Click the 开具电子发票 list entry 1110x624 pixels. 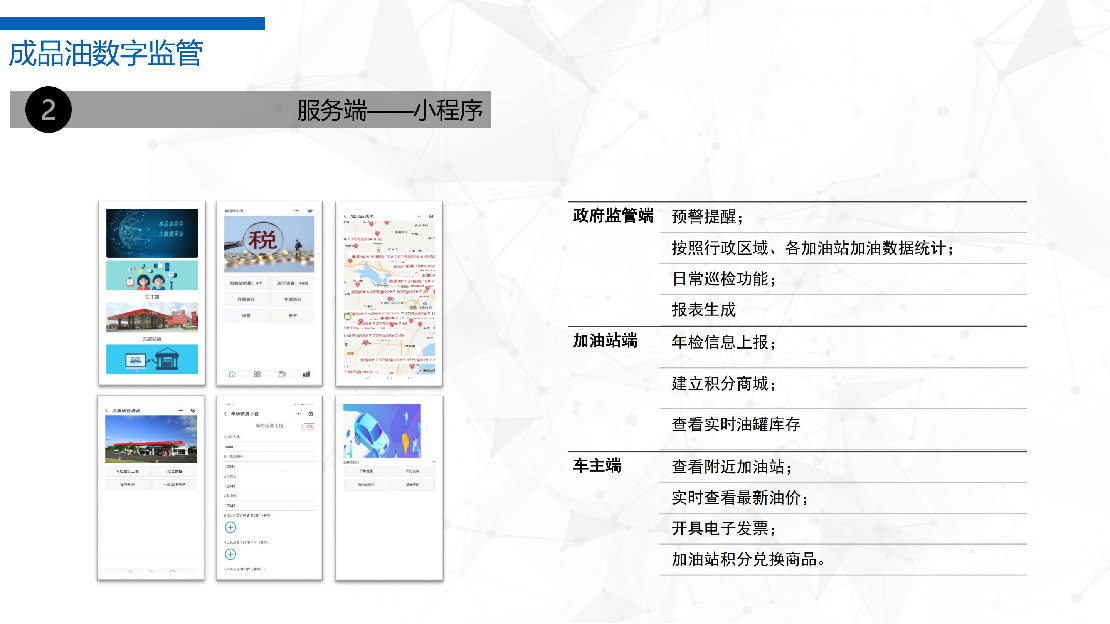pos(723,528)
